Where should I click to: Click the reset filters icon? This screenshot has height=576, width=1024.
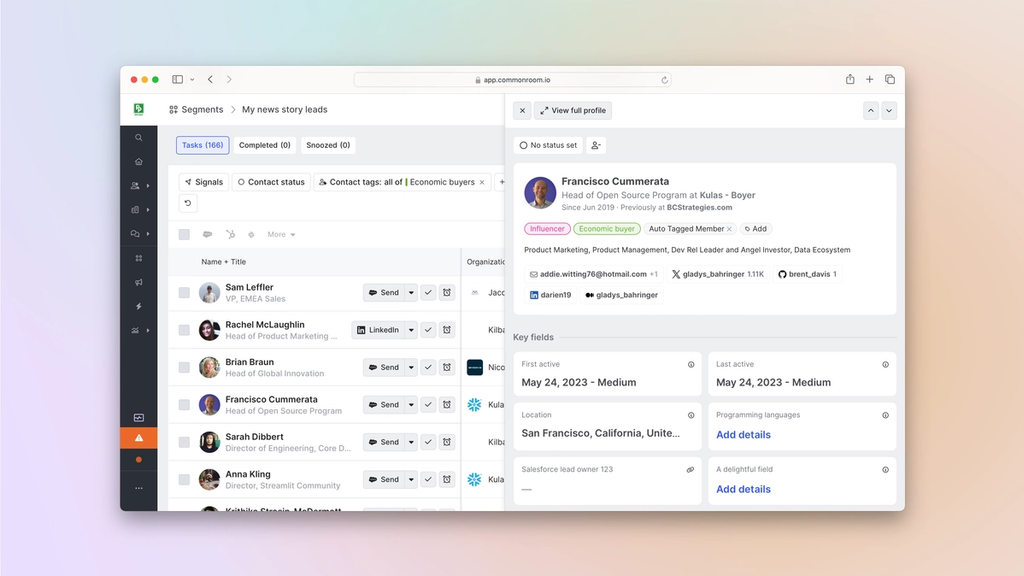tap(188, 203)
